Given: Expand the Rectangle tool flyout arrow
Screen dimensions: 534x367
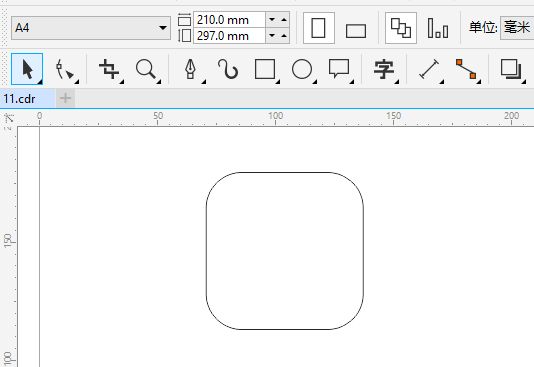Looking at the screenshot, I should 278,82.
